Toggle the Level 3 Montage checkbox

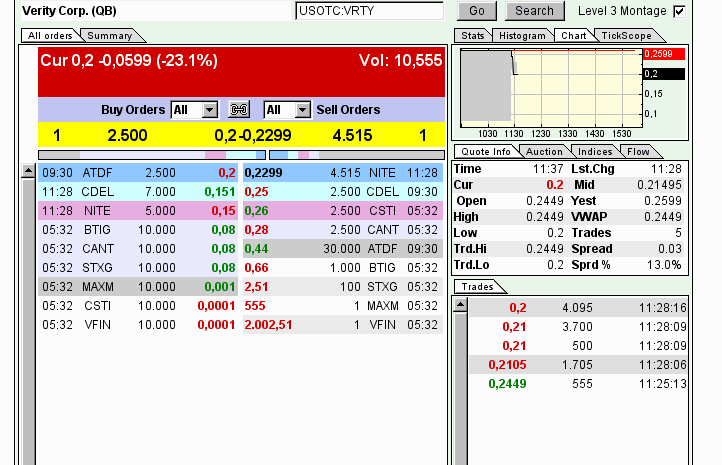[679, 12]
